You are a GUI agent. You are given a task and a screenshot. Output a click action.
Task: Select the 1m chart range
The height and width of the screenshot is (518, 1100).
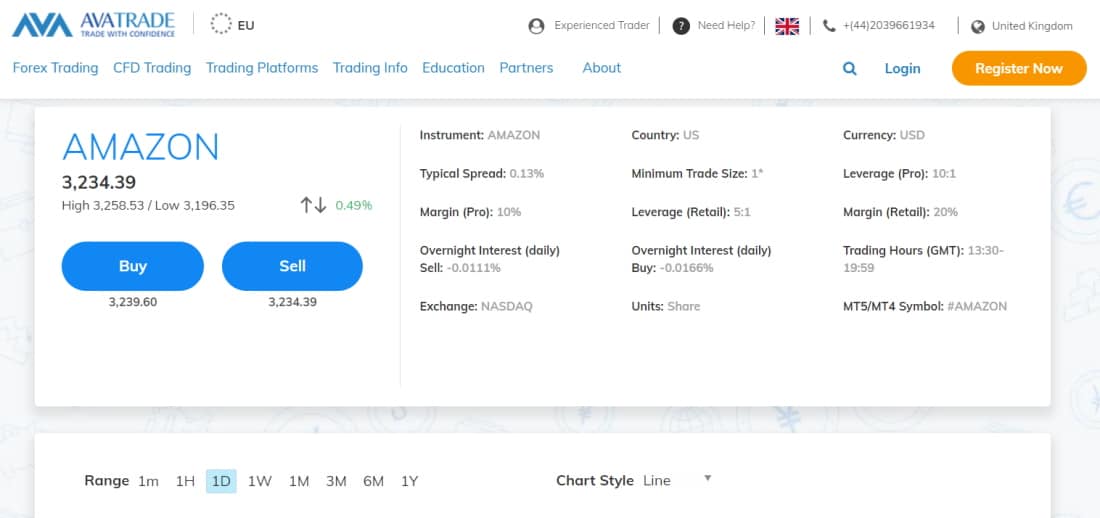click(148, 482)
